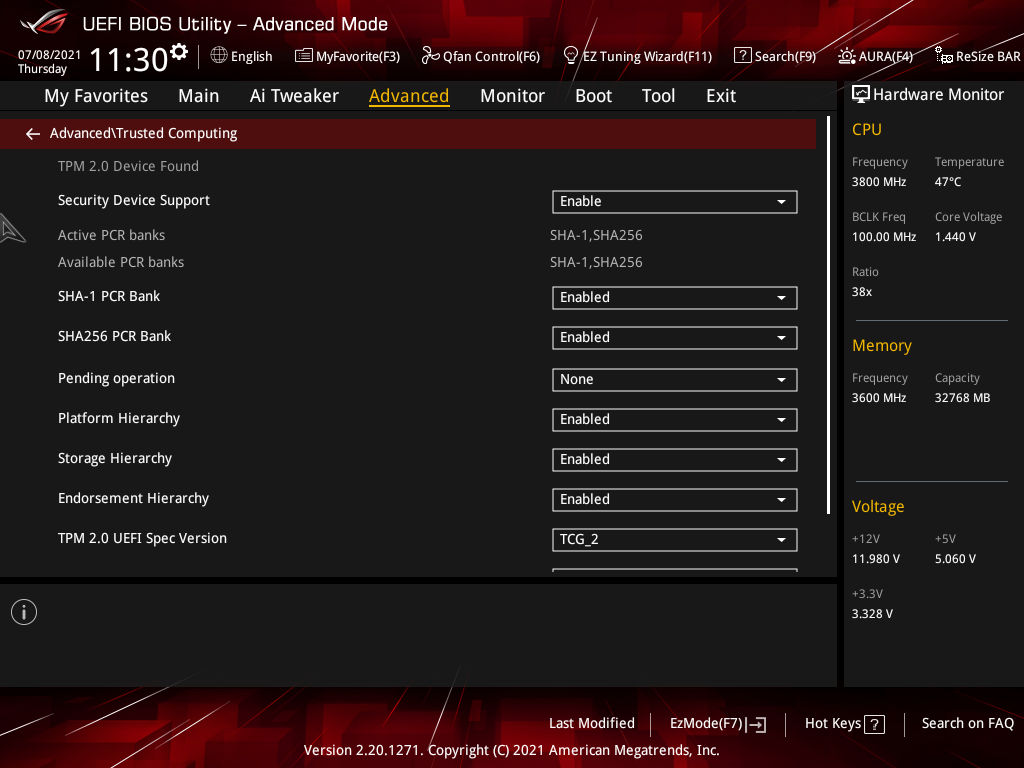The height and width of the screenshot is (768, 1024).
Task: Click the AURA light icon
Action: point(847,56)
